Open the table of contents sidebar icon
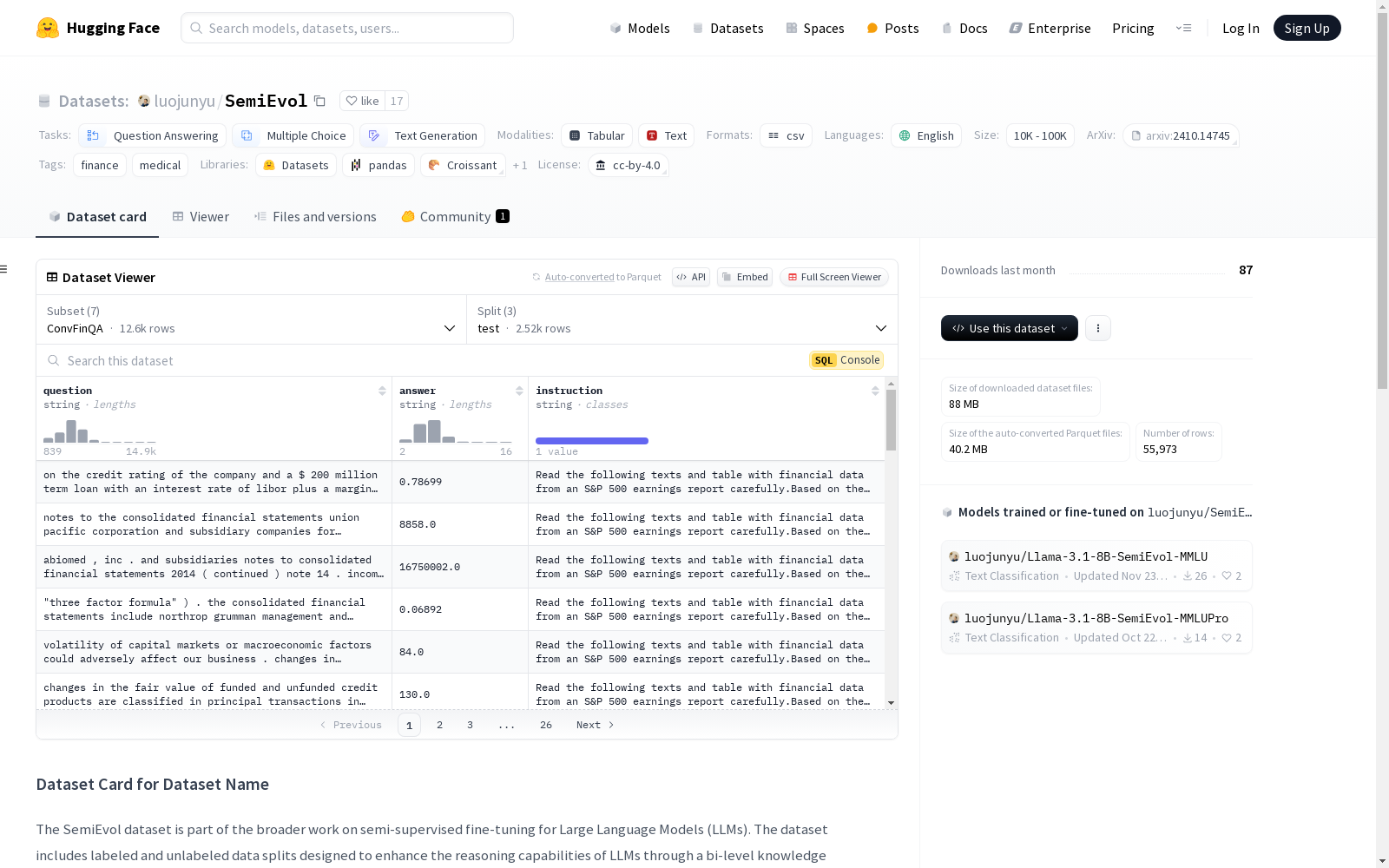The height and width of the screenshot is (868, 1389). [x=4, y=269]
